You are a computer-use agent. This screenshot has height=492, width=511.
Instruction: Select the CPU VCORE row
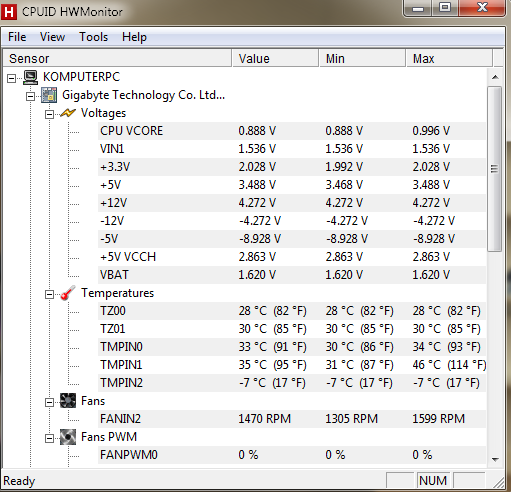tap(292, 131)
